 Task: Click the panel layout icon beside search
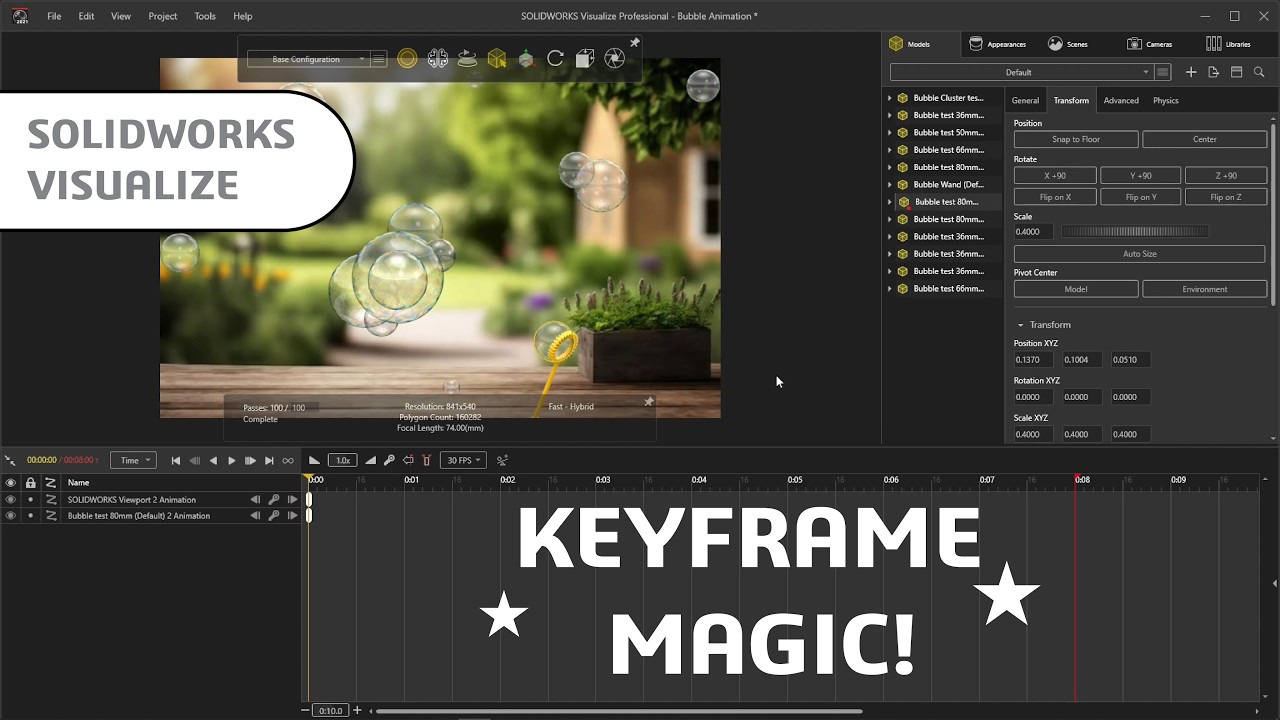1236,72
